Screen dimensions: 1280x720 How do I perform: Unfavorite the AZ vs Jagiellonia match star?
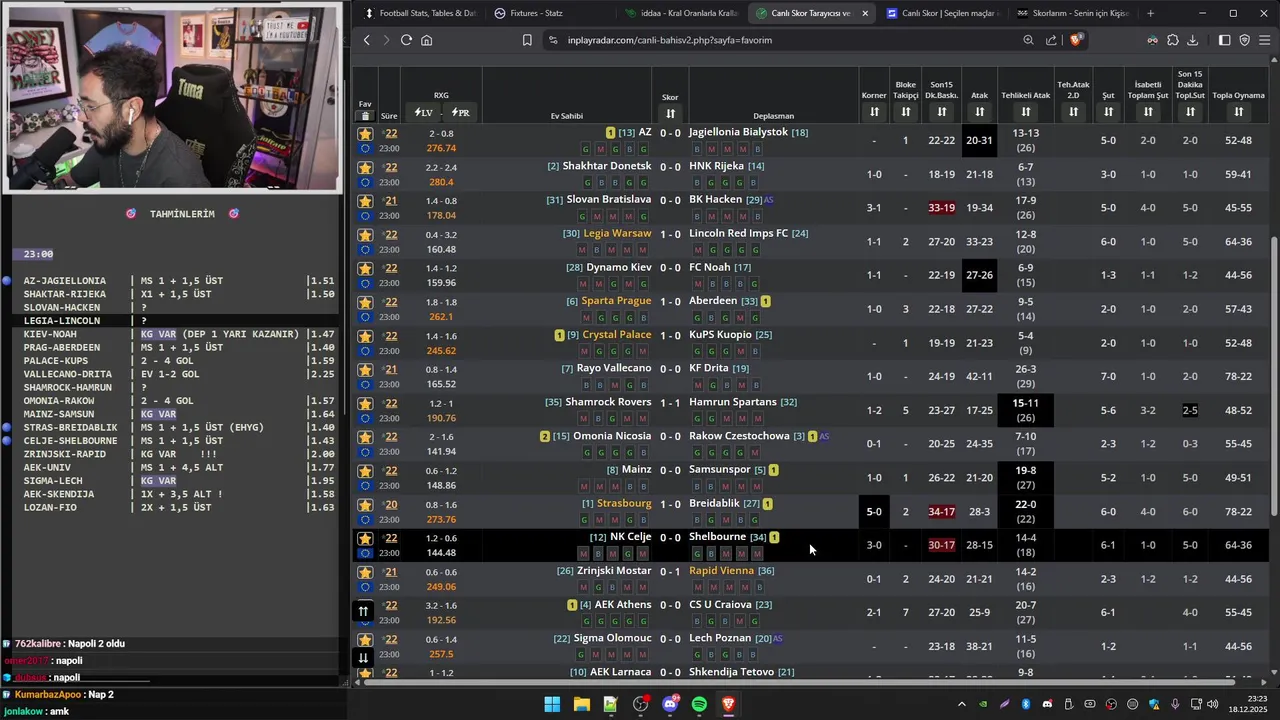[x=365, y=133]
